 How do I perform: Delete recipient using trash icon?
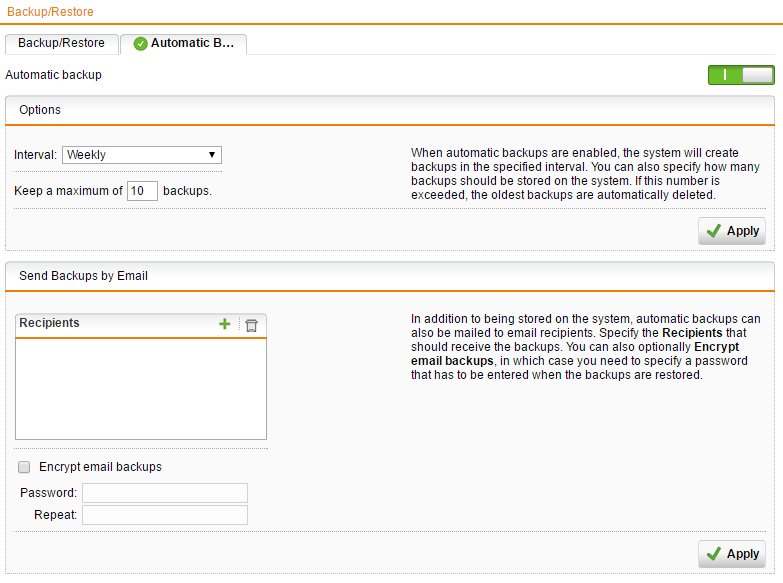(x=251, y=324)
